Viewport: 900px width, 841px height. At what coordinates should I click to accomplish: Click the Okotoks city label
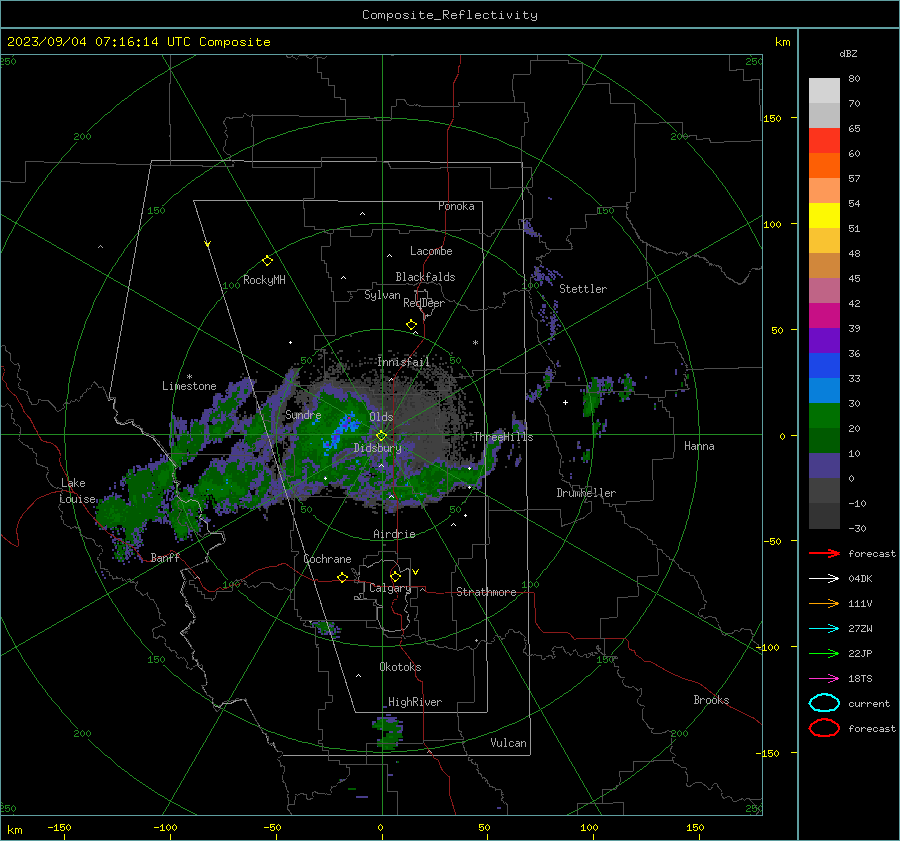click(x=400, y=667)
